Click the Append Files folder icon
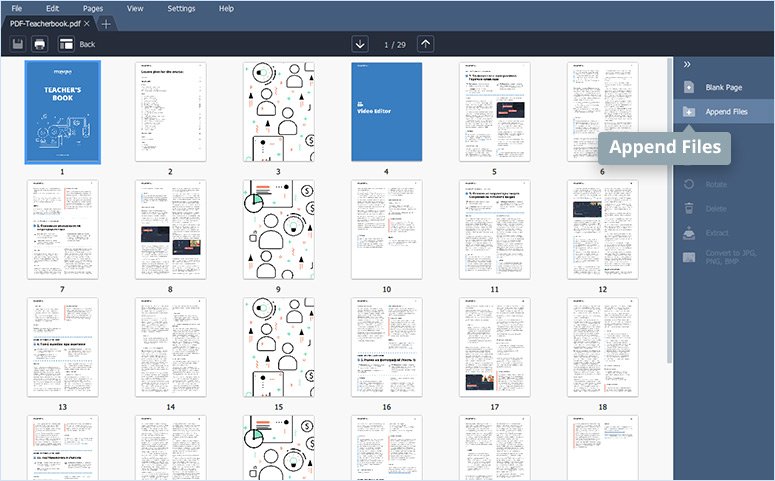The height and width of the screenshot is (481, 775). (x=689, y=111)
